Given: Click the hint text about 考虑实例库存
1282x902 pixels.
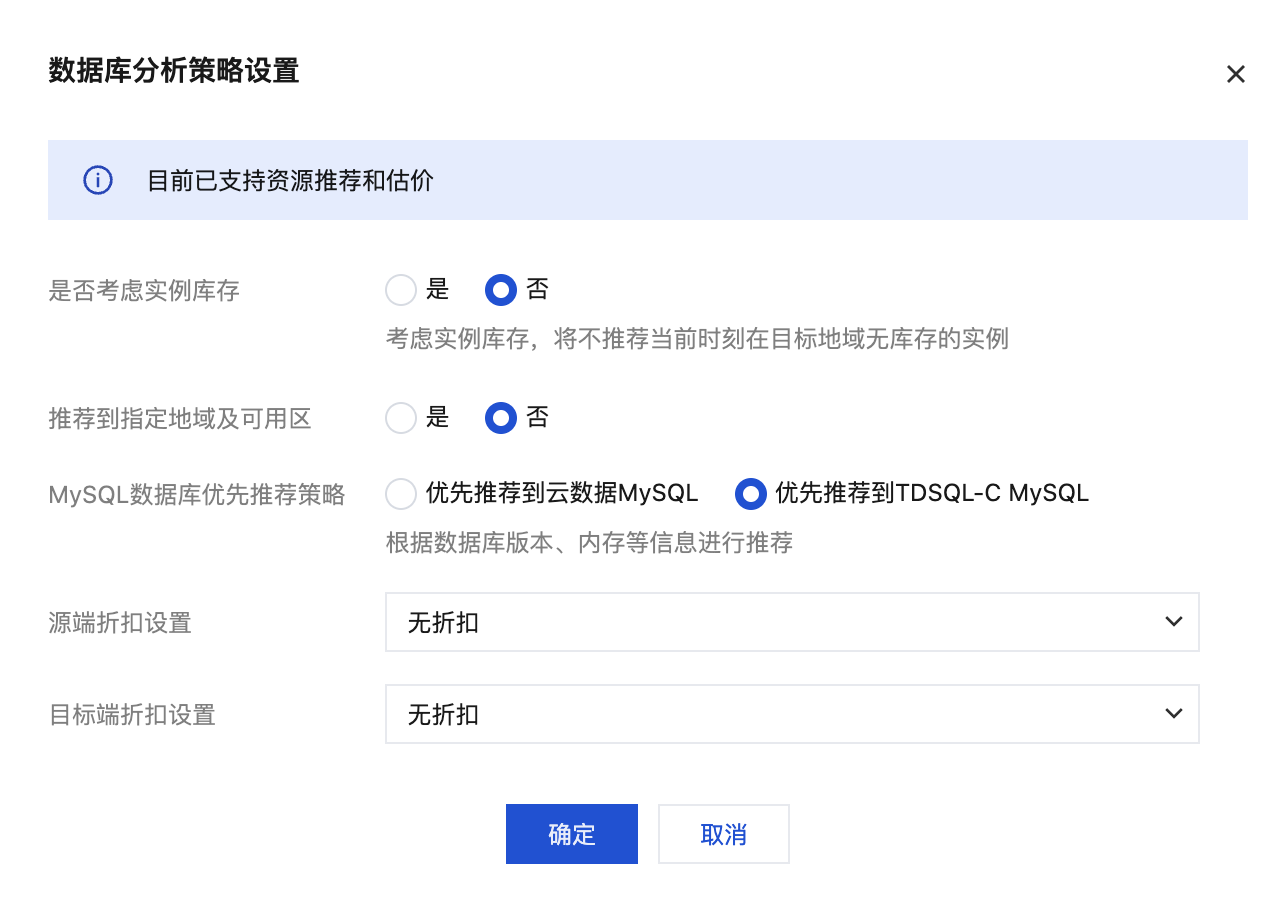Looking at the screenshot, I should pyautogui.click(x=697, y=339).
